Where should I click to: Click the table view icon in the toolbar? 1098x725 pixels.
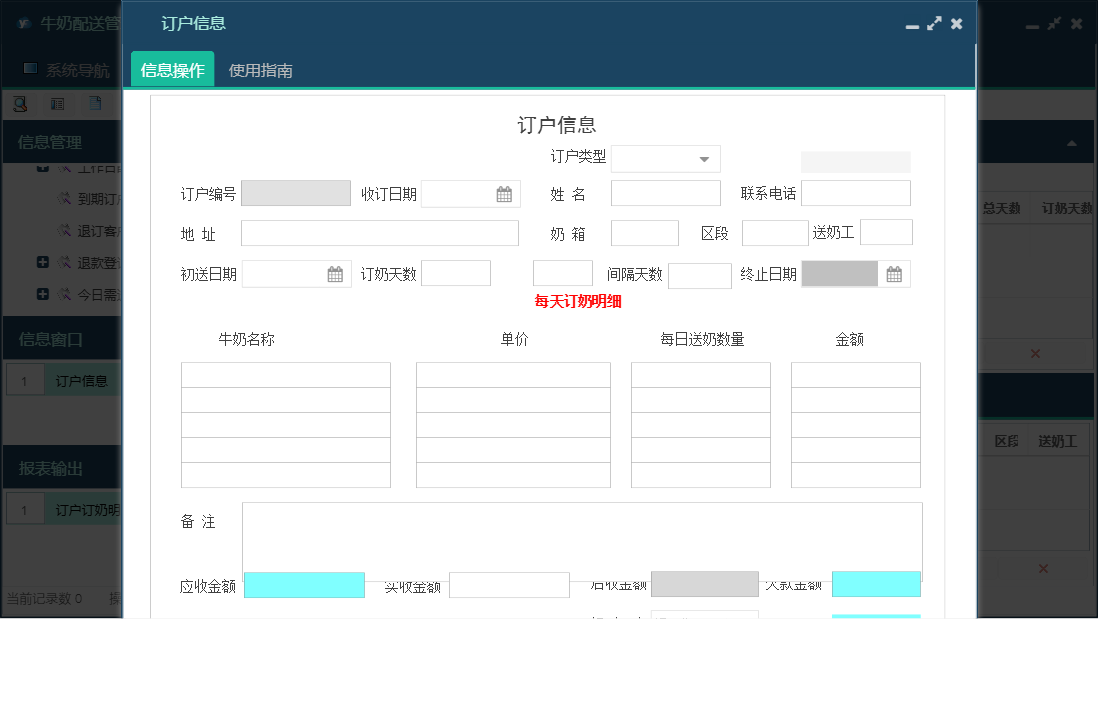pyautogui.click(x=57, y=103)
